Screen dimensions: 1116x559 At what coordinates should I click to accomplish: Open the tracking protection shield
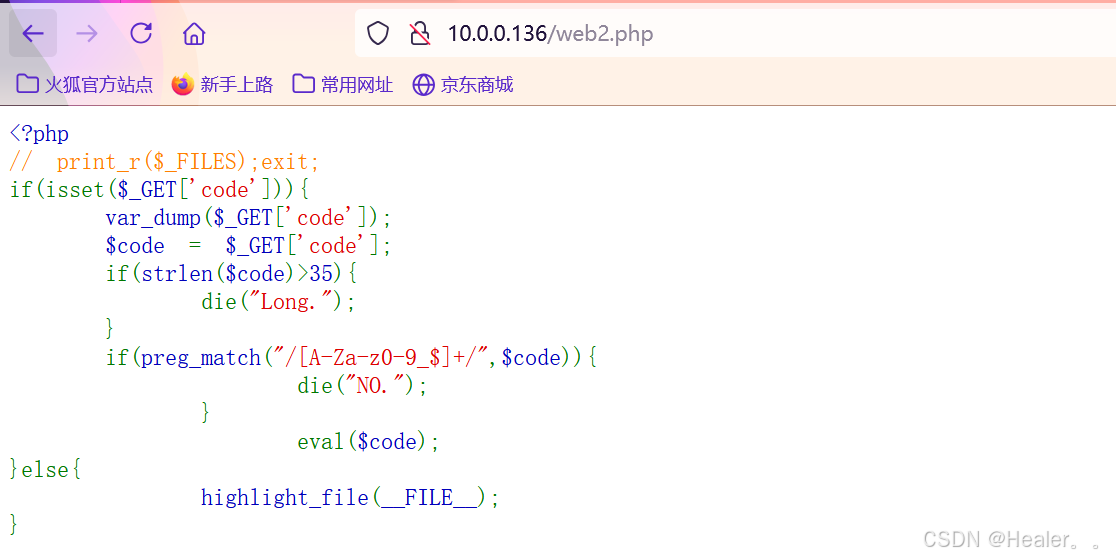pyautogui.click(x=378, y=33)
